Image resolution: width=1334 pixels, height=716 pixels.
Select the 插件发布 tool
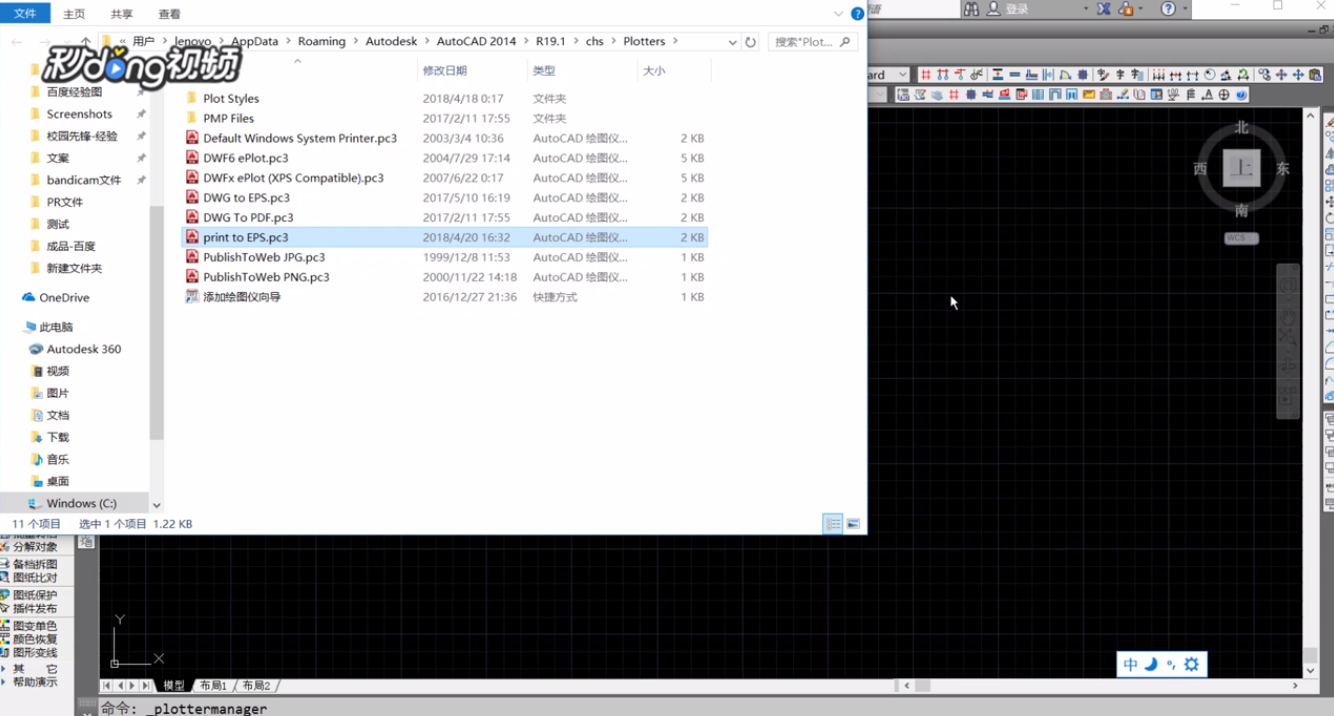pyautogui.click(x=35, y=609)
